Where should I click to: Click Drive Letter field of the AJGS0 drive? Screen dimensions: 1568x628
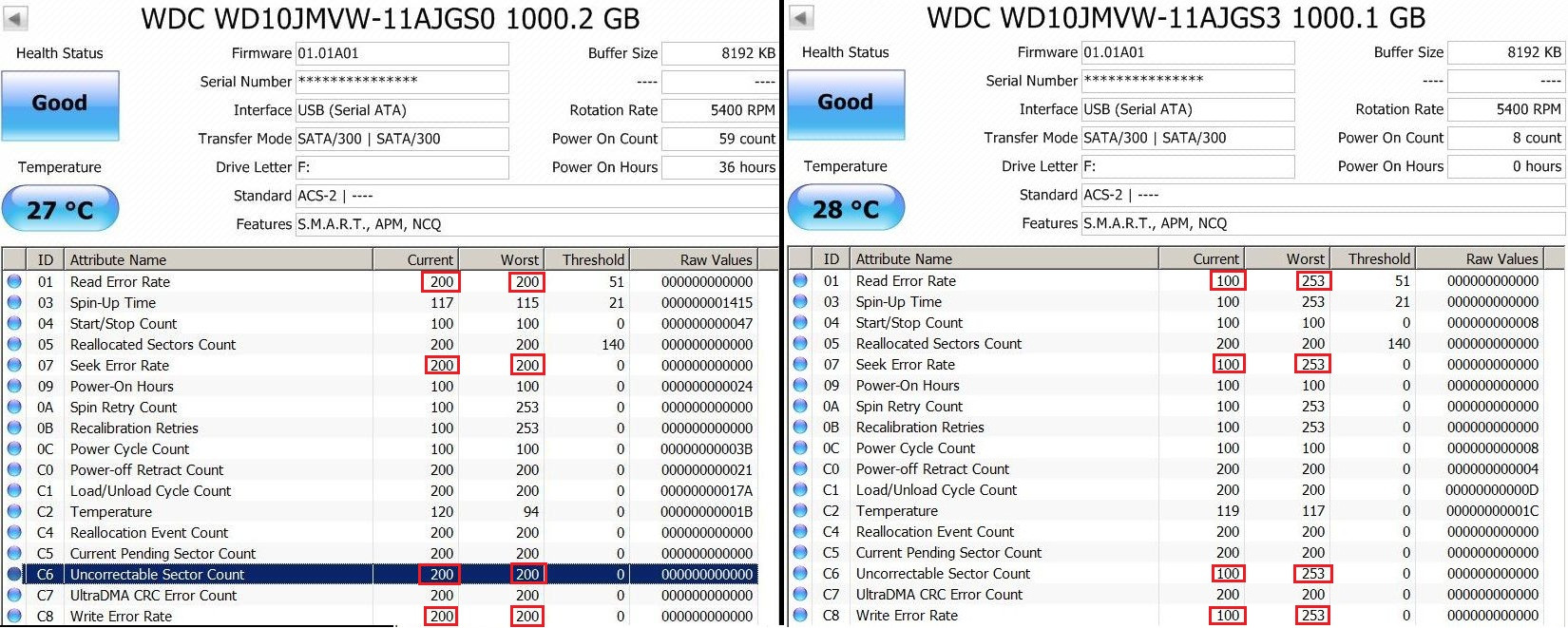pos(402,167)
